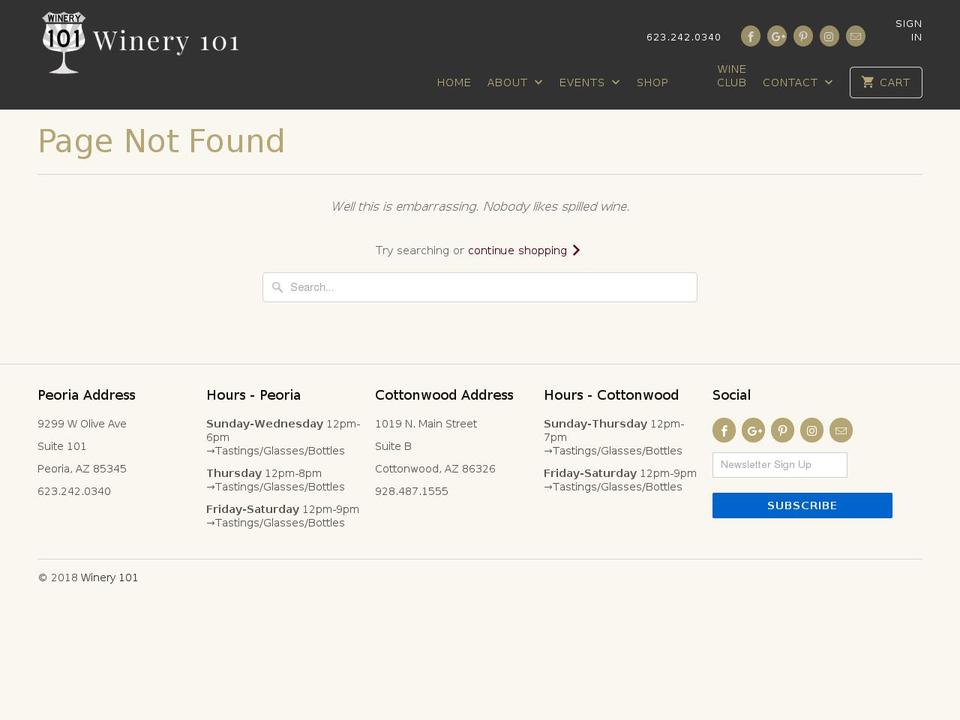
Task: Open Google Plus icon in header
Action: coord(777,36)
